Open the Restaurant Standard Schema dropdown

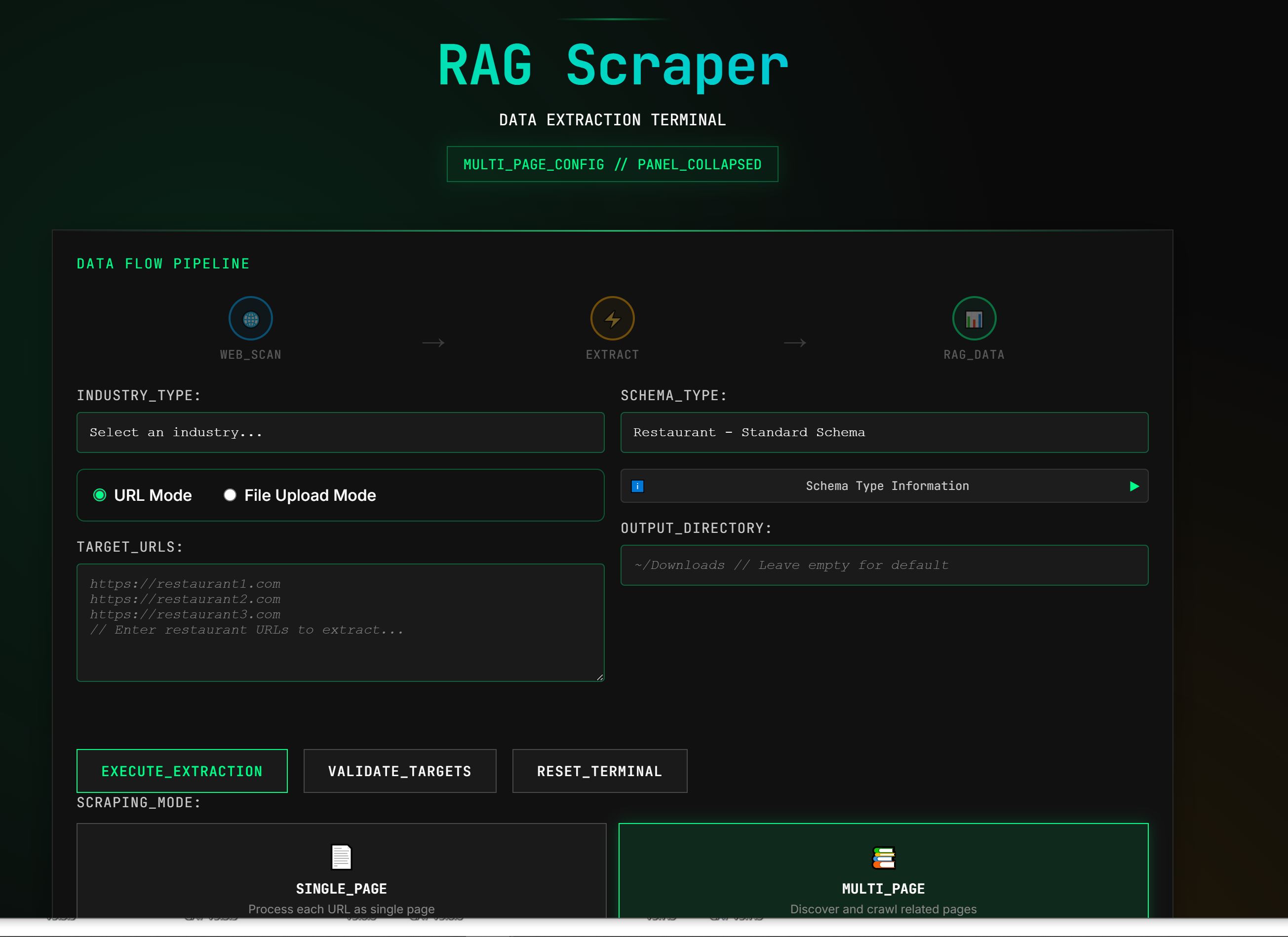pos(884,432)
